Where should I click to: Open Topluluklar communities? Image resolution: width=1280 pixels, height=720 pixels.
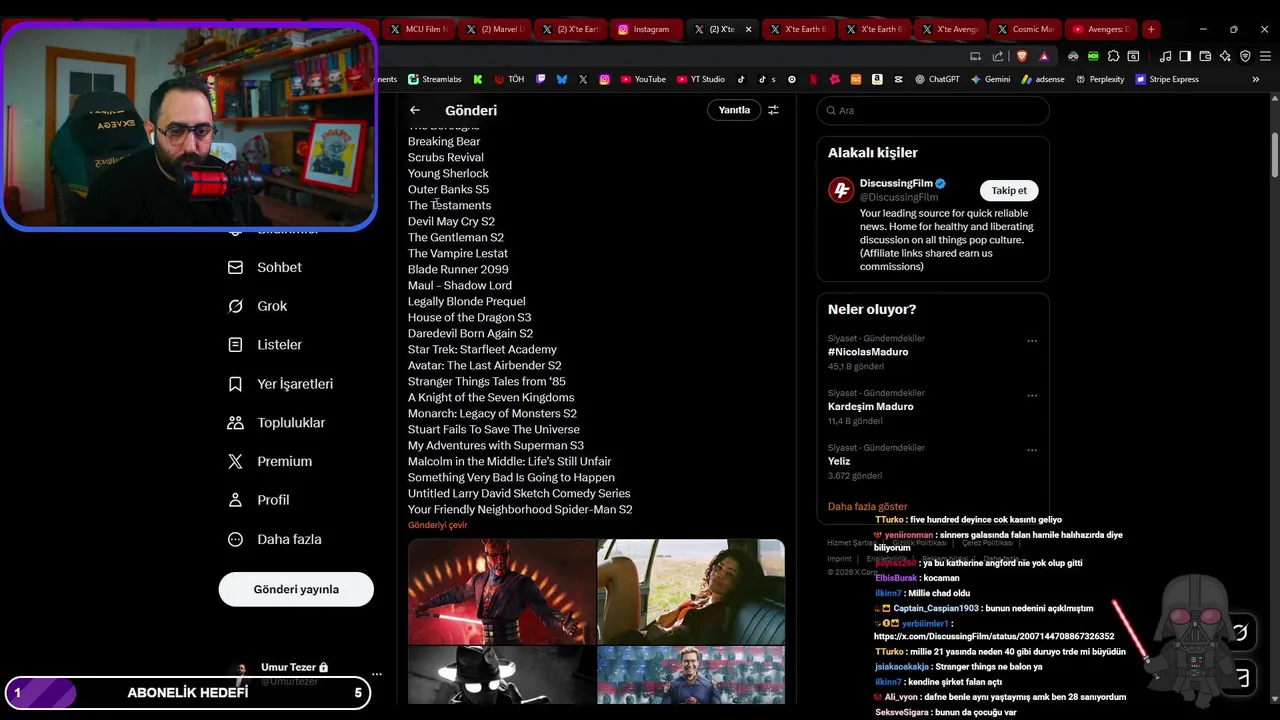click(x=276, y=422)
